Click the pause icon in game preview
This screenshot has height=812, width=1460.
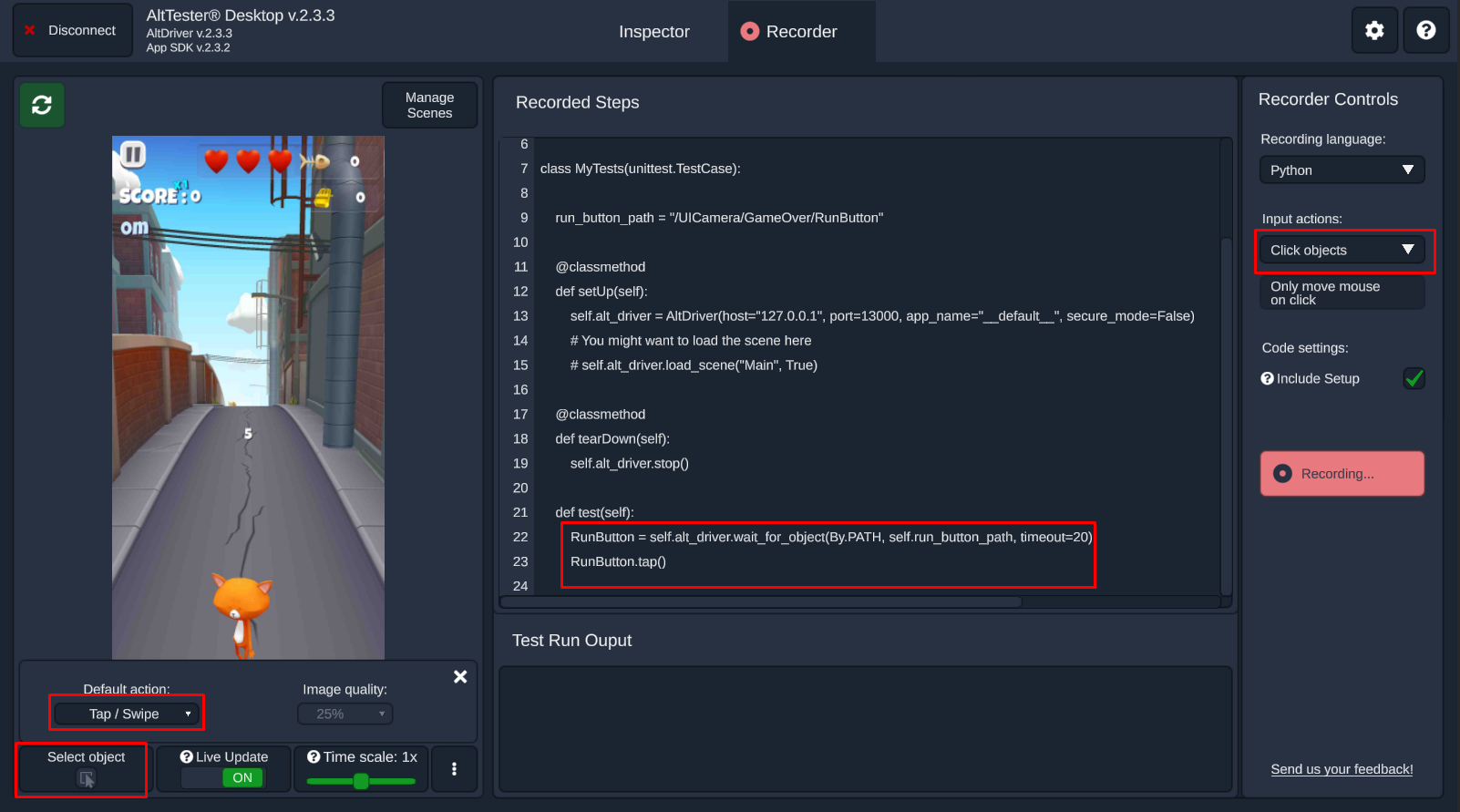pos(133,155)
